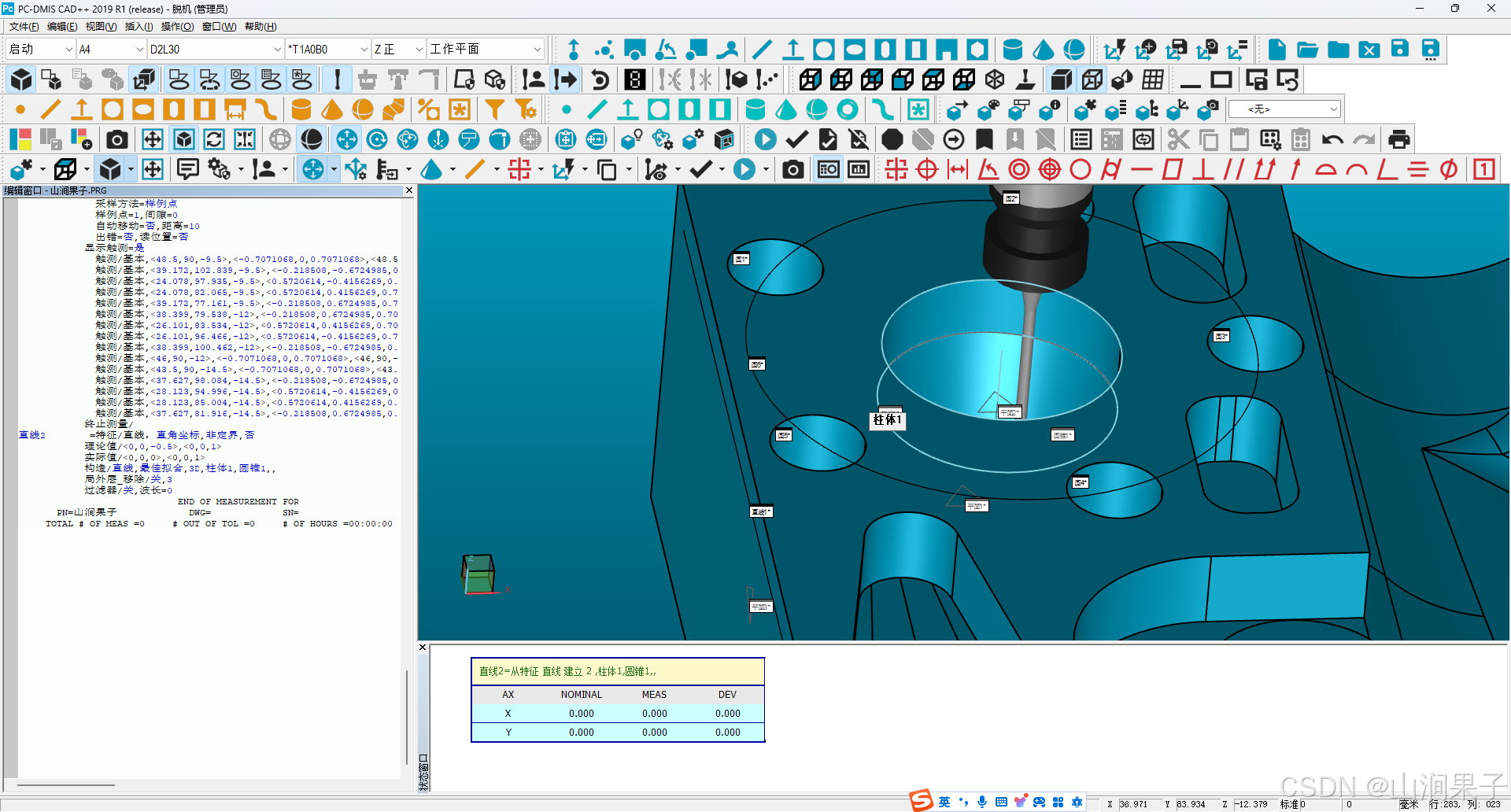Toggle the report ID display button

pyautogui.click(x=829, y=169)
